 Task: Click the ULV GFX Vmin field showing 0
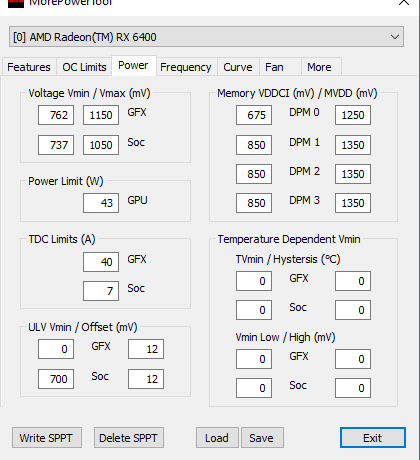(x=56, y=349)
